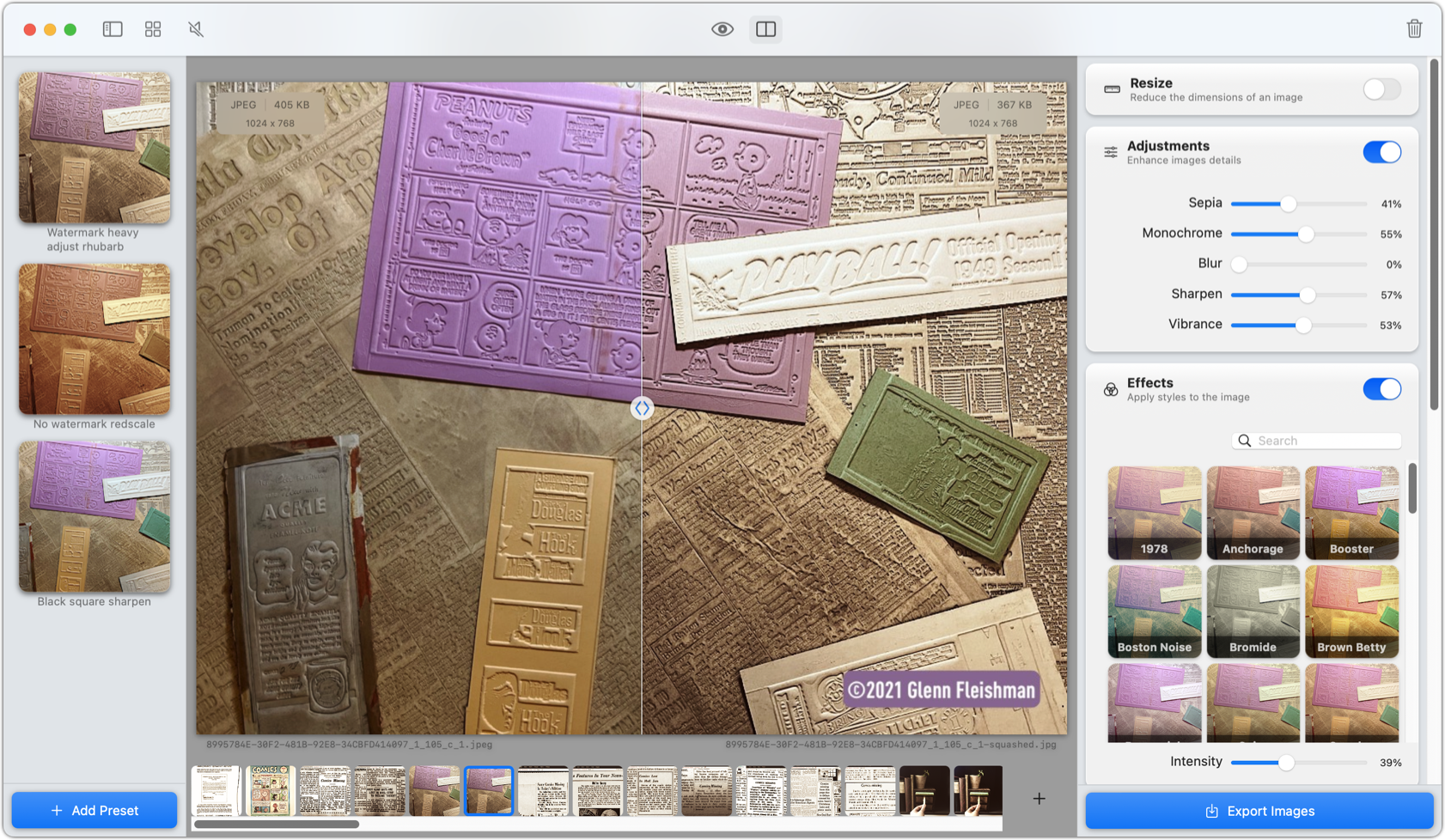
Task: Click the filmstrip horizontal scrollbar
Action: tap(276, 825)
